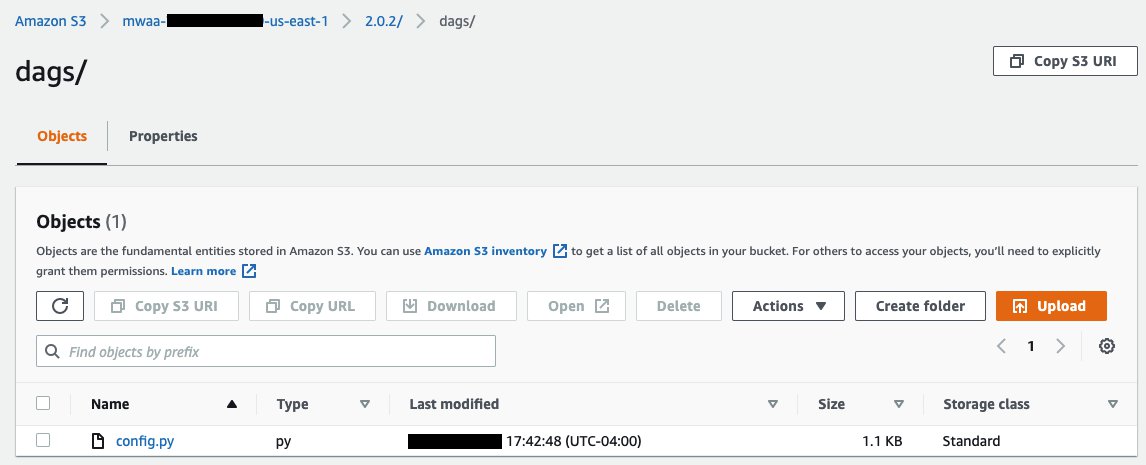Image resolution: width=1146 pixels, height=465 pixels.
Task: Go to the 2.0.2/ folder breadcrumb
Action: pos(384,21)
